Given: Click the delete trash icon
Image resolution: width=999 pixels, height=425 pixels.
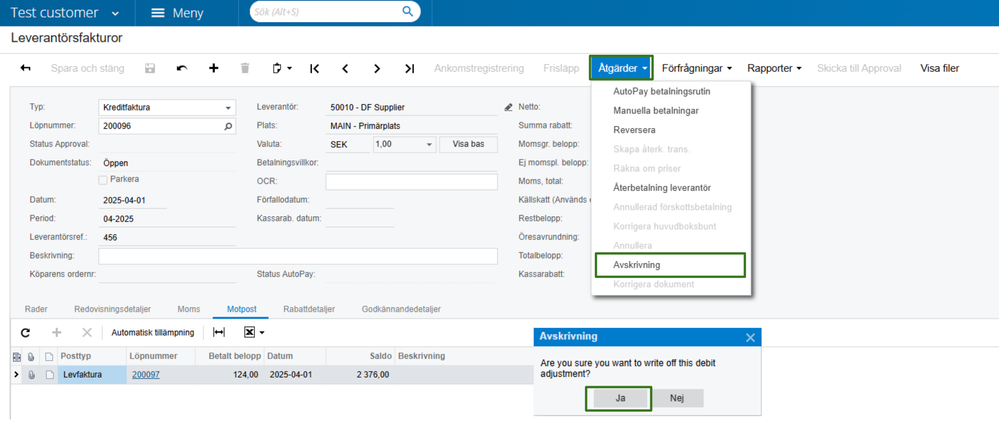Looking at the screenshot, I should 245,68.
